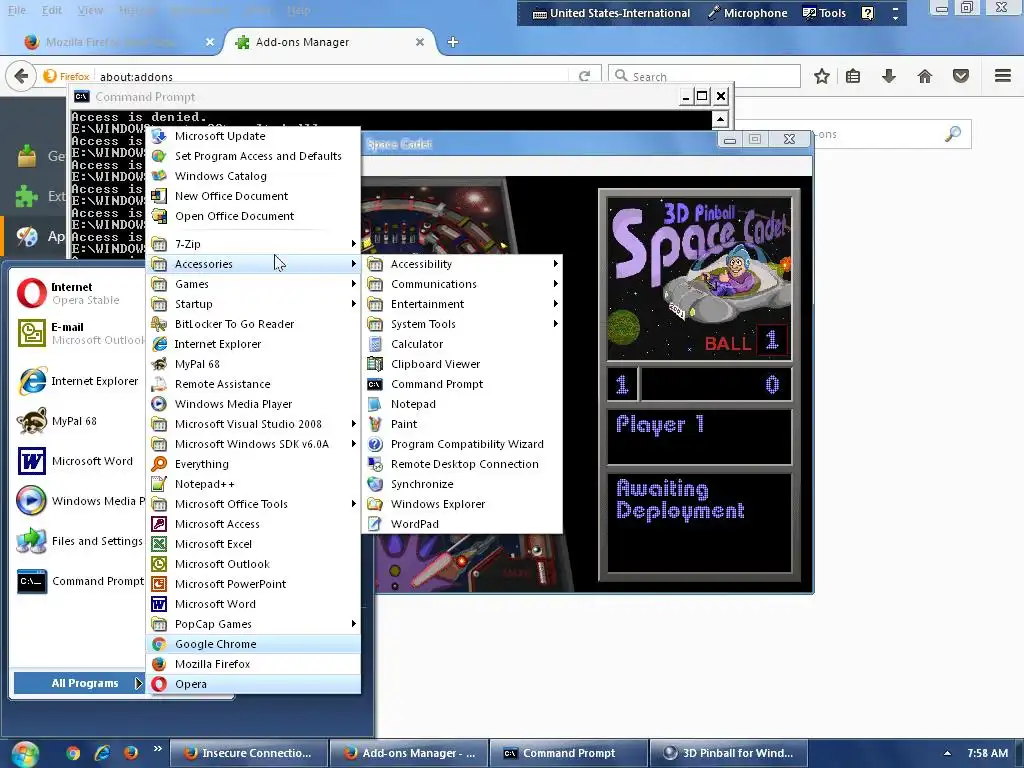Open 3D Pinball taskbar button
1024x768 pixels.
729,753
